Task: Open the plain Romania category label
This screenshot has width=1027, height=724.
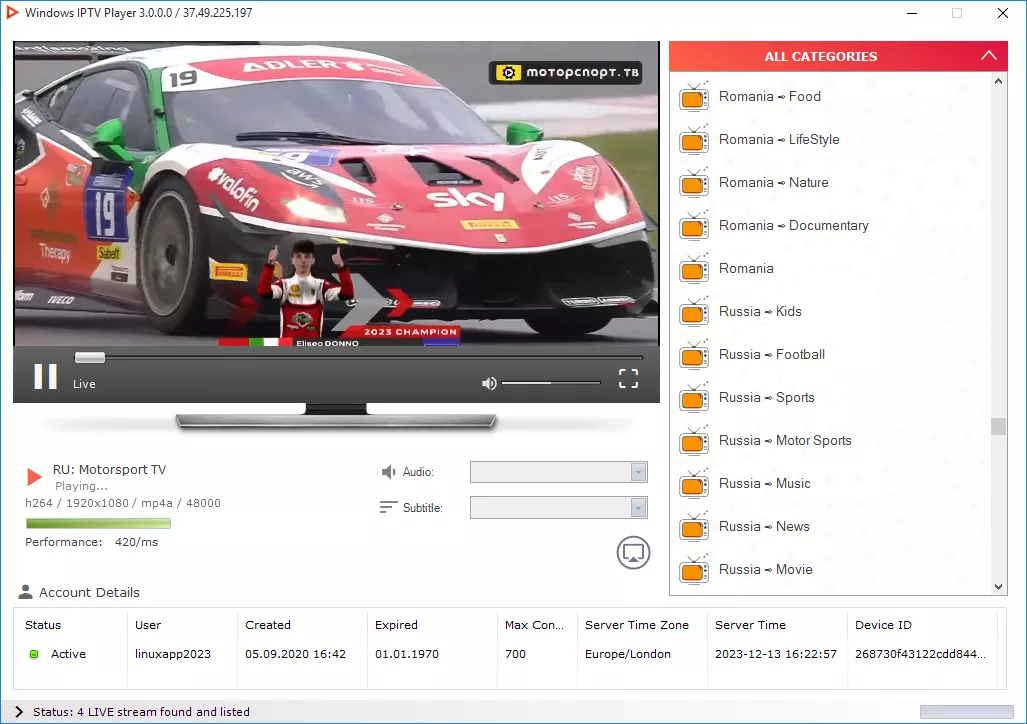Action: [746, 268]
